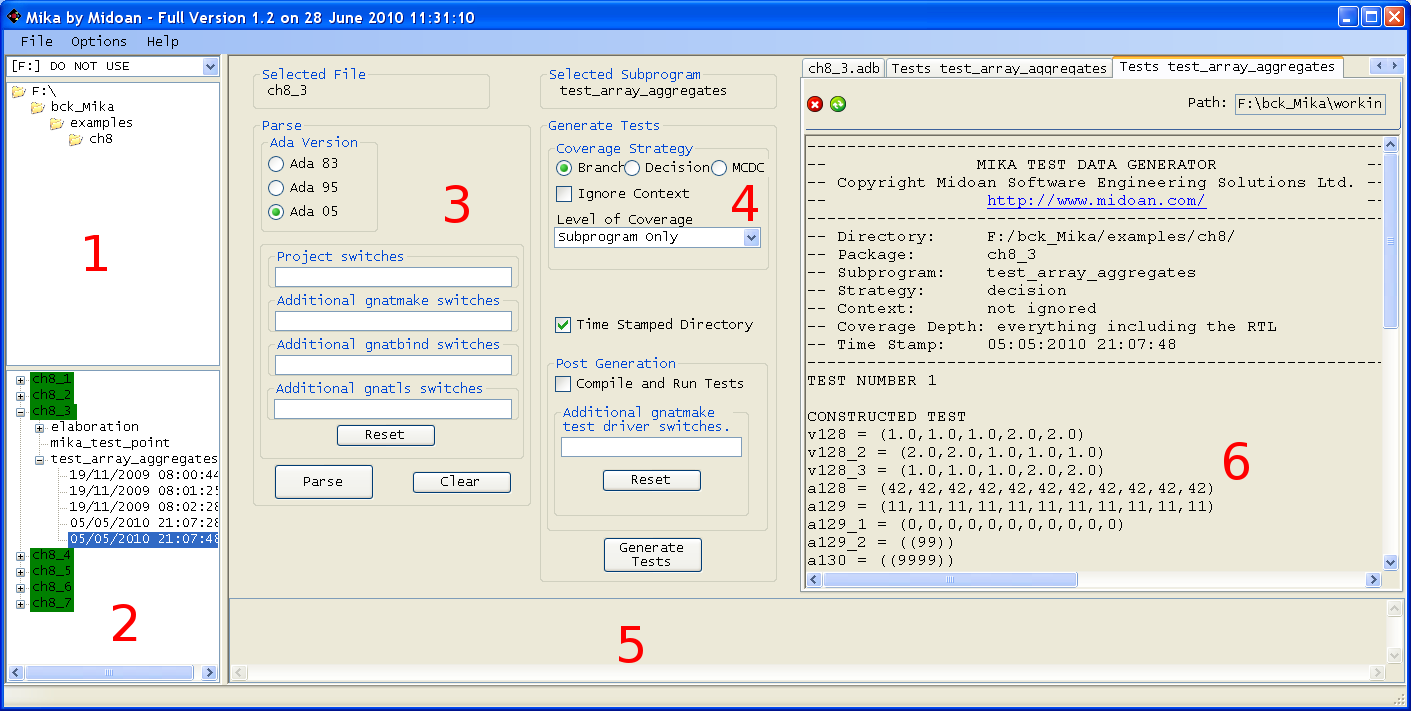Collapse the ch8_3 tree node
Viewport: 1411px width, 711px height.
(20, 412)
